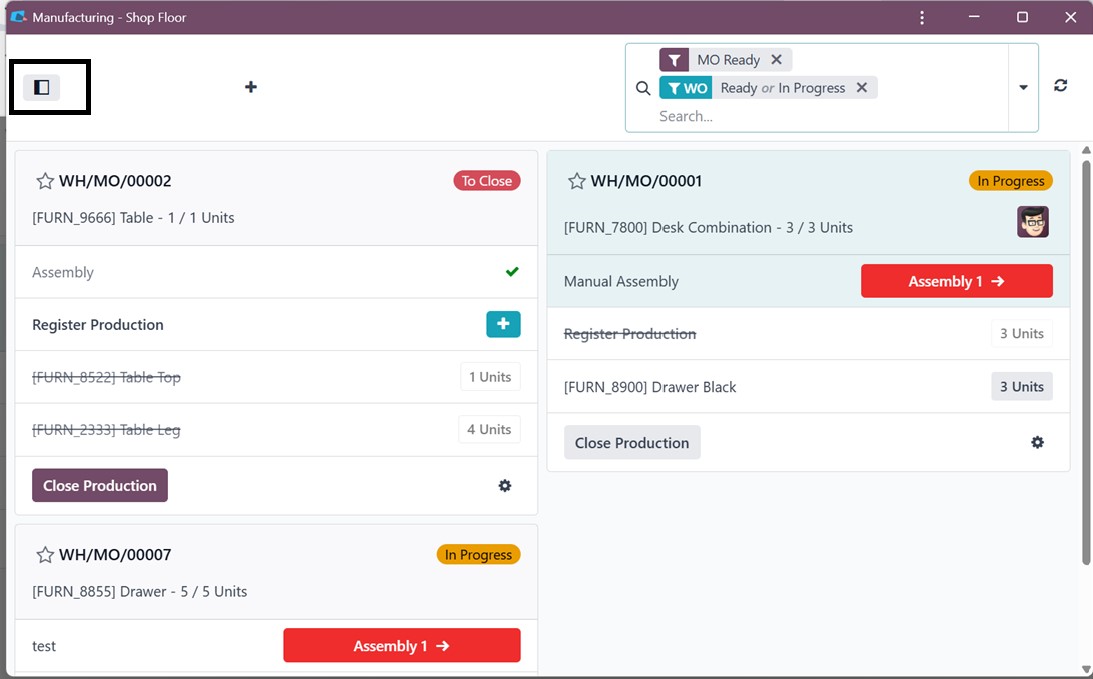Viewport: 1093px width, 679px height.
Task: Click the green Assembly checkmark
Action: [x=512, y=272]
